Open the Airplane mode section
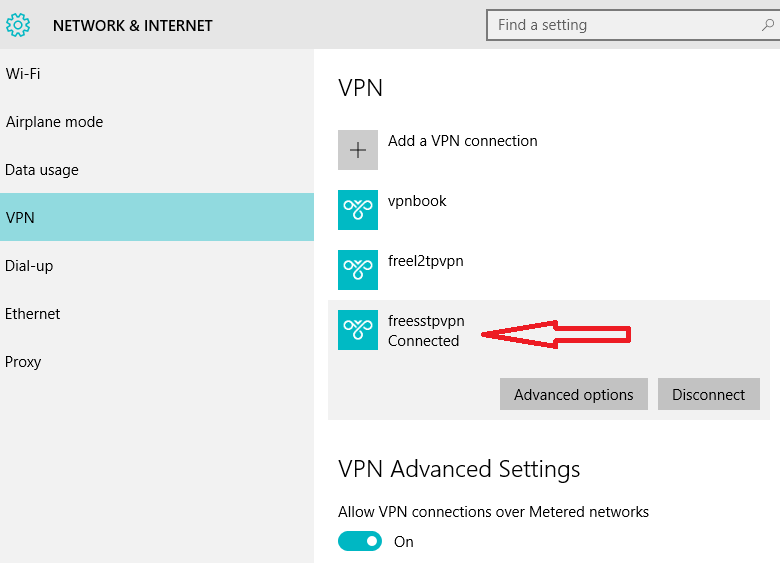The width and height of the screenshot is (780, 563). pyautogui.click(x=54, y=122)
